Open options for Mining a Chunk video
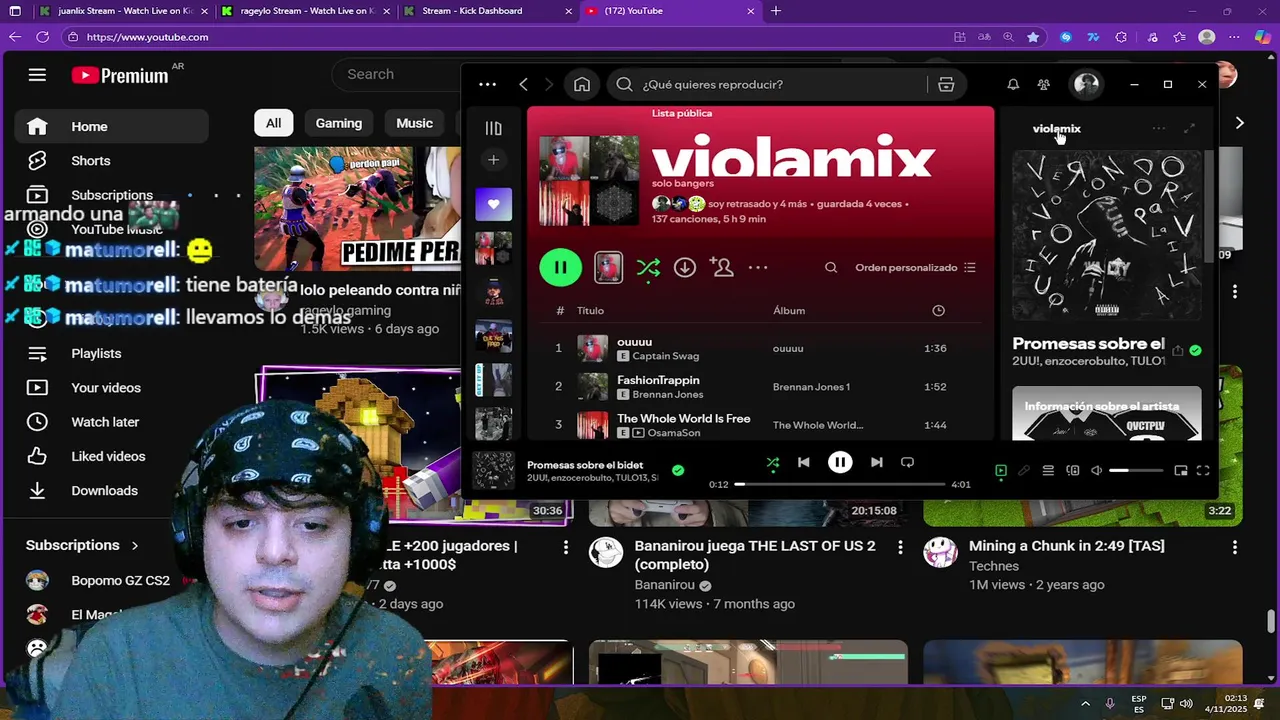The height and width of the screenshot is (720, 1280). 1235,548
